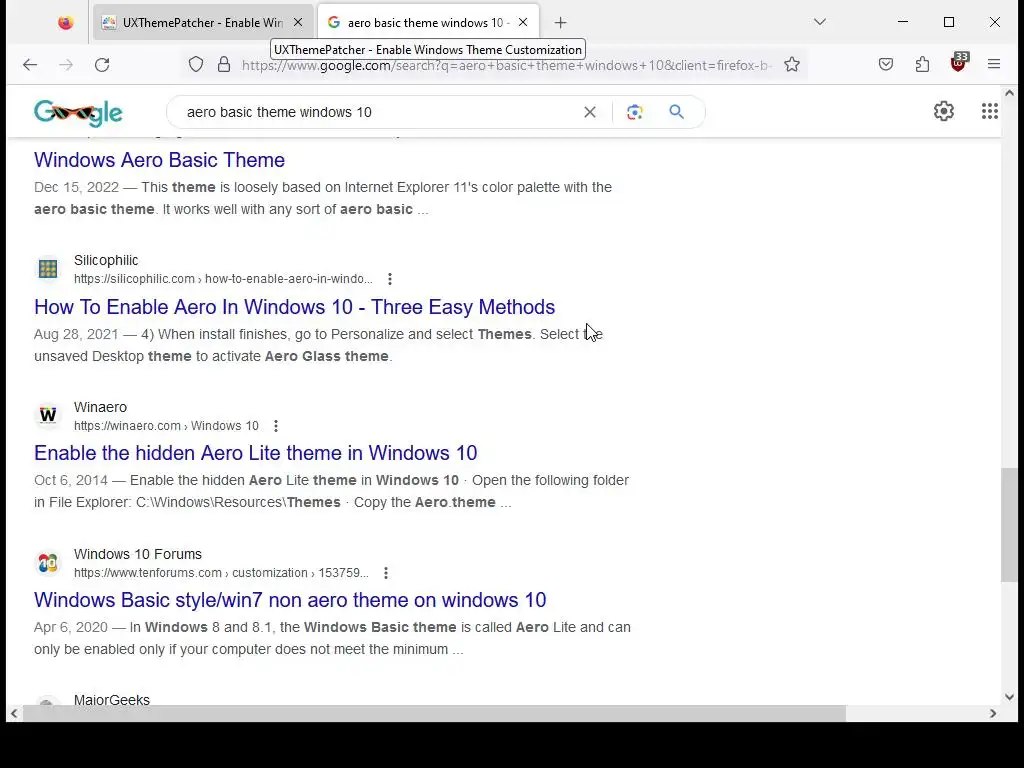Open Windows Aero Basic Theme result
This screenshot has width=1024, height=768.
tap(159, 160)
